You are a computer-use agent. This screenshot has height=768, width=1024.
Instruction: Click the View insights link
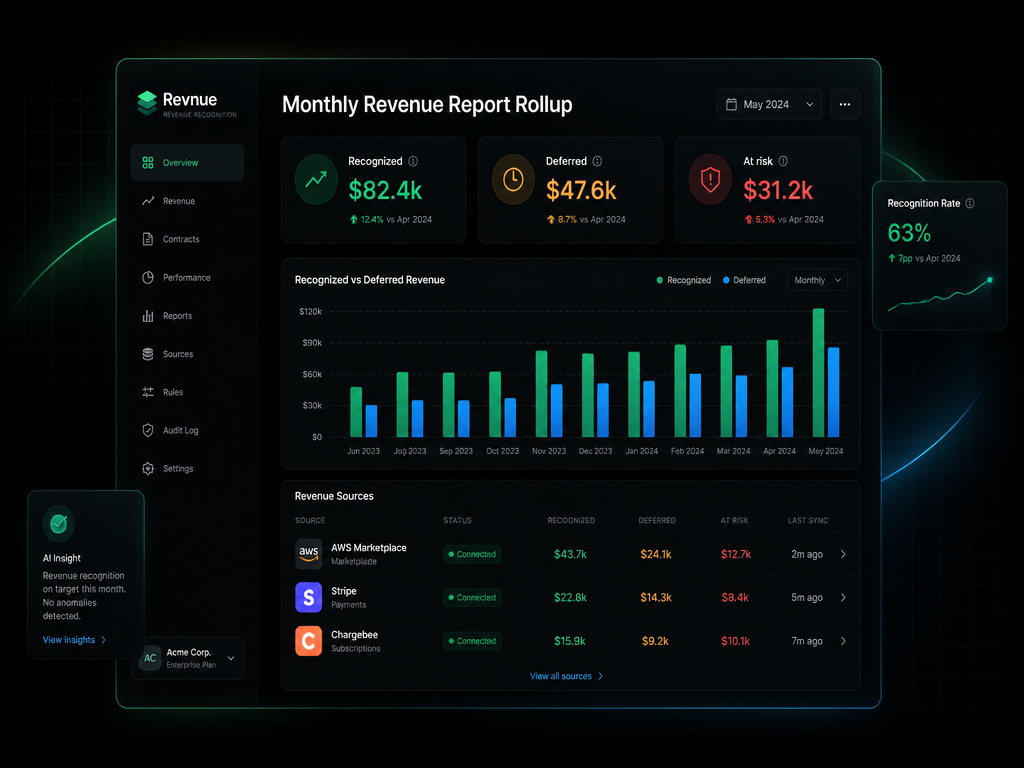[x=74, y=640]
